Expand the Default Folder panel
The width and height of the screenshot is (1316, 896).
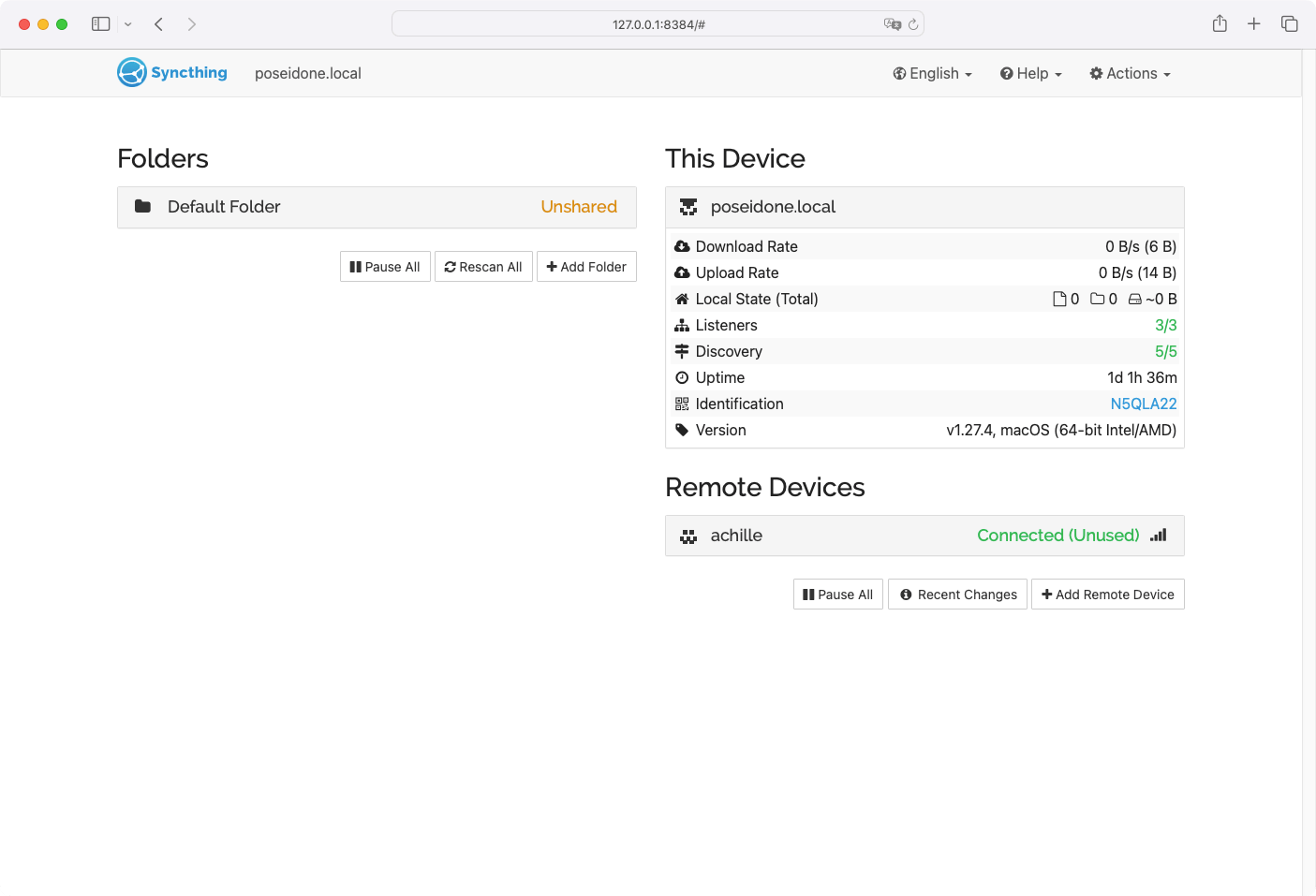point(377,207)
